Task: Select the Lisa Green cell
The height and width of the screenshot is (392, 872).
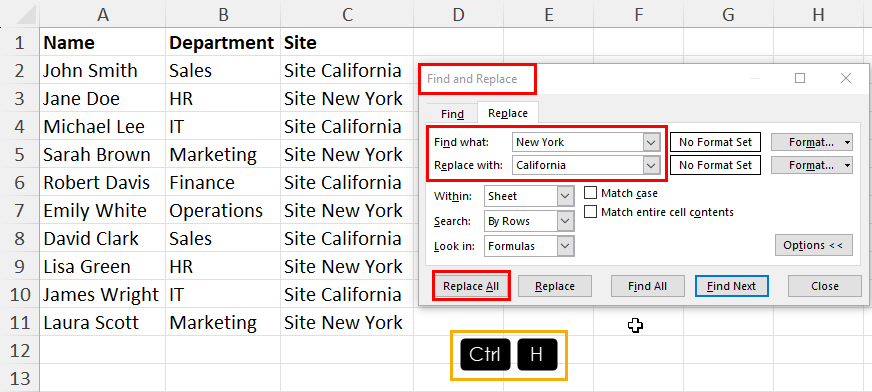Action: point(102,266)
